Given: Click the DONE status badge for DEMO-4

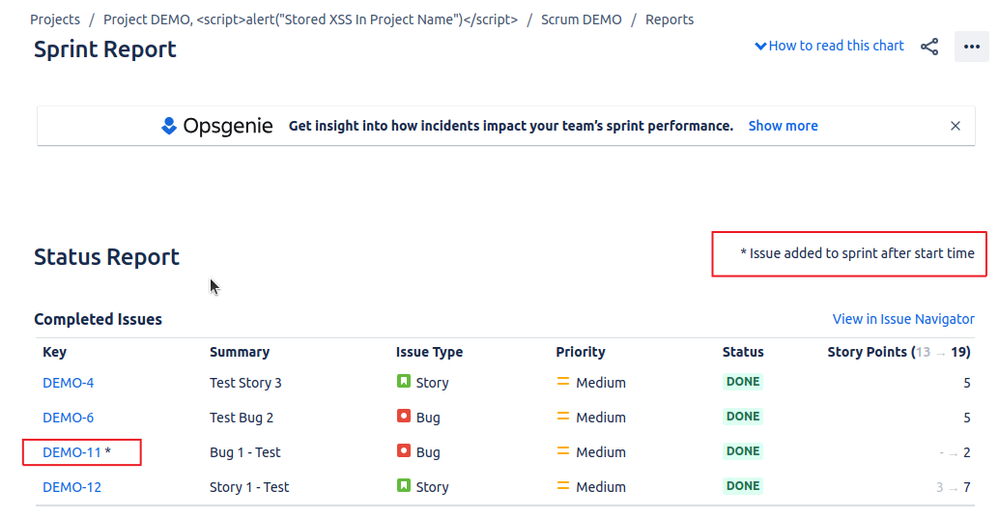Looking at the screenshot, I should click(743, 382).
